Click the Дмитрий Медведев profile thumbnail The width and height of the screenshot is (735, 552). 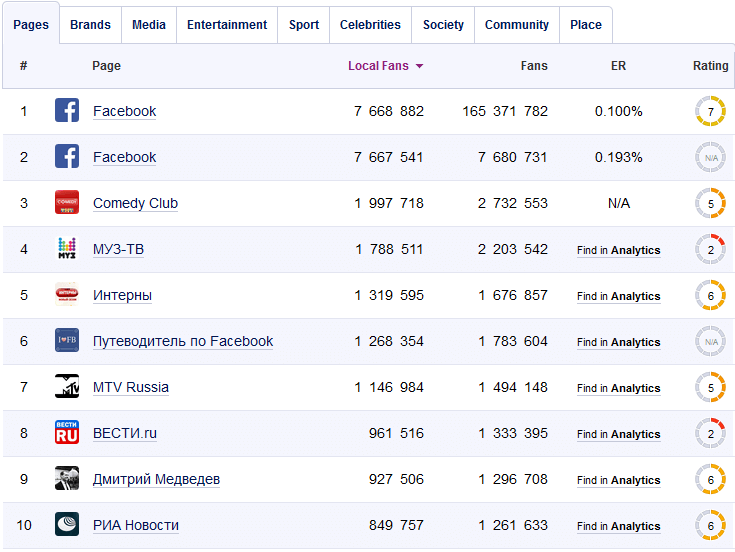pyautogui.click(x=67, y=479)
